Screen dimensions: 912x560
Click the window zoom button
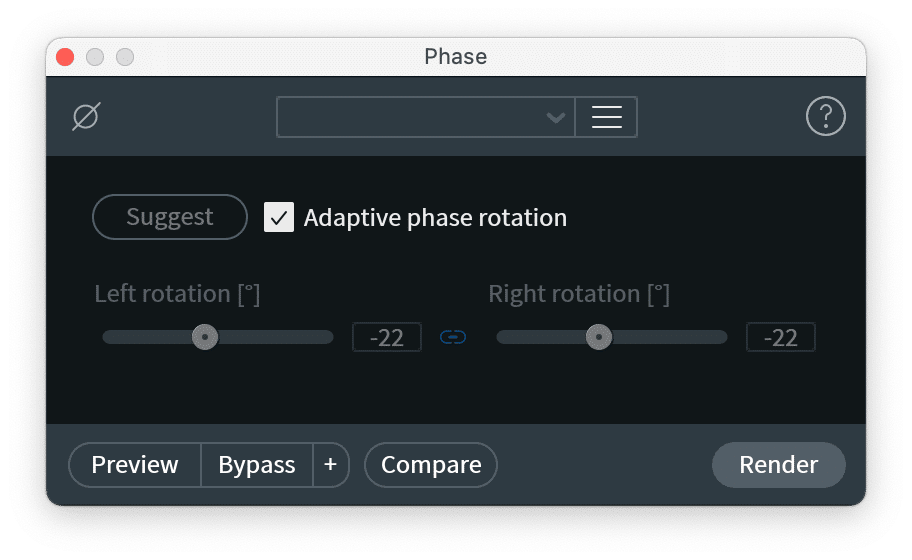(x=125, y=57)
